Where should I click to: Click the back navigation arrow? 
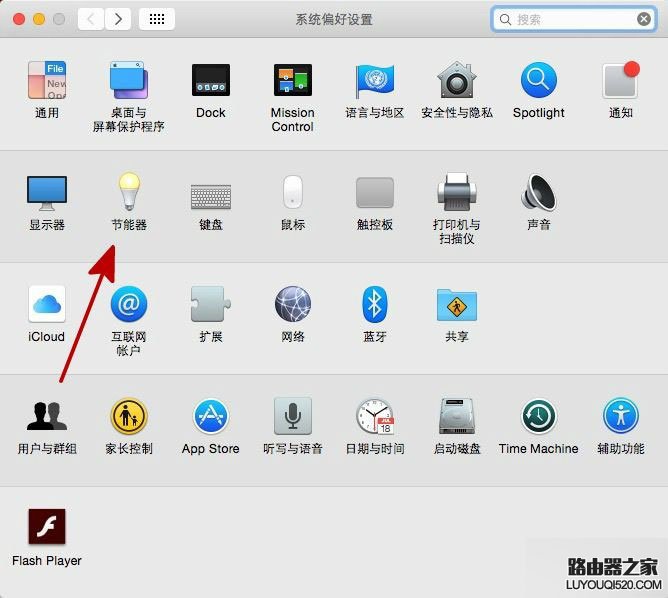click(x=91, y=19)
